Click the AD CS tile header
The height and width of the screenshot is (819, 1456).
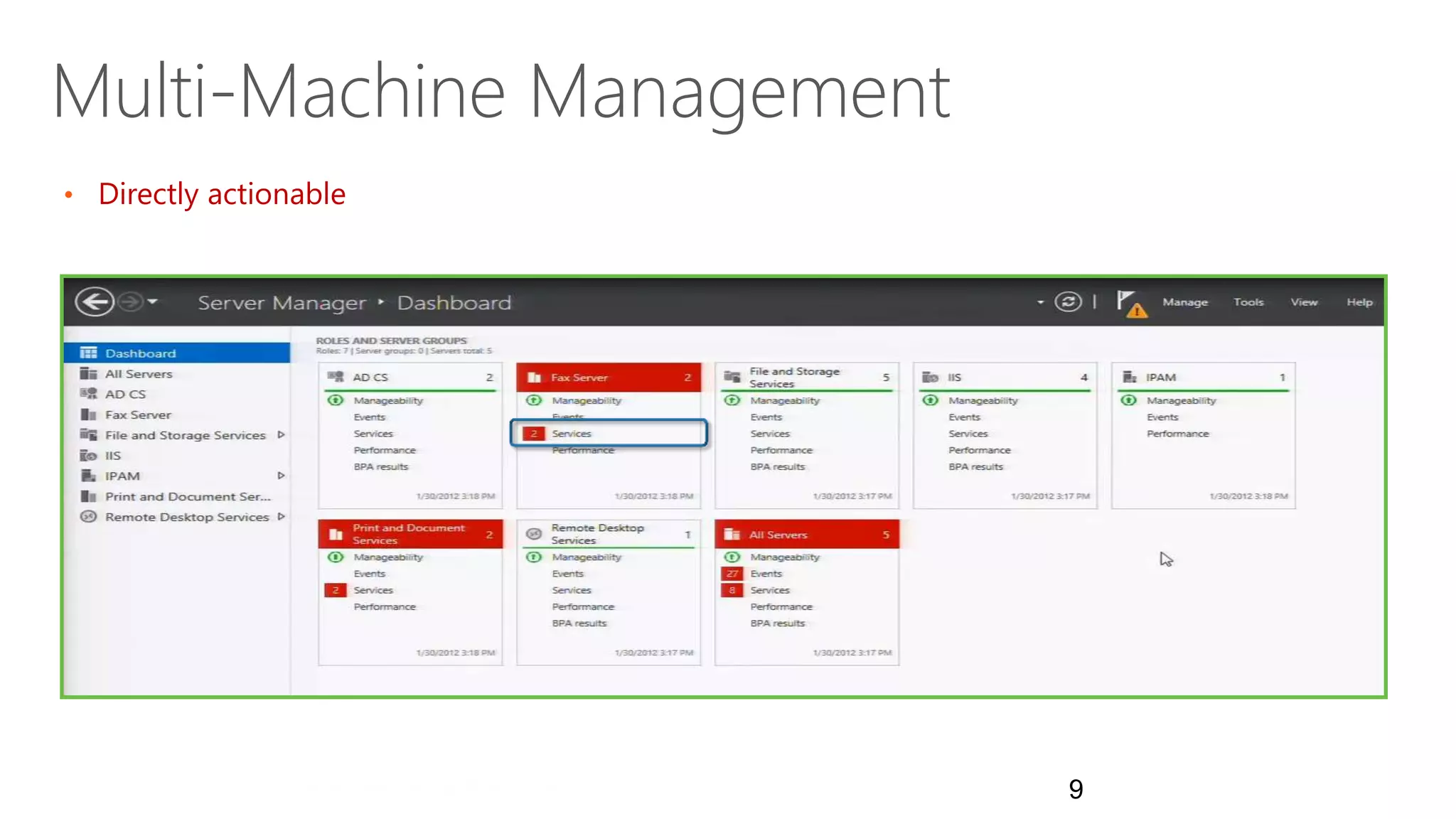pyautogui.click(x=410, y=378)
